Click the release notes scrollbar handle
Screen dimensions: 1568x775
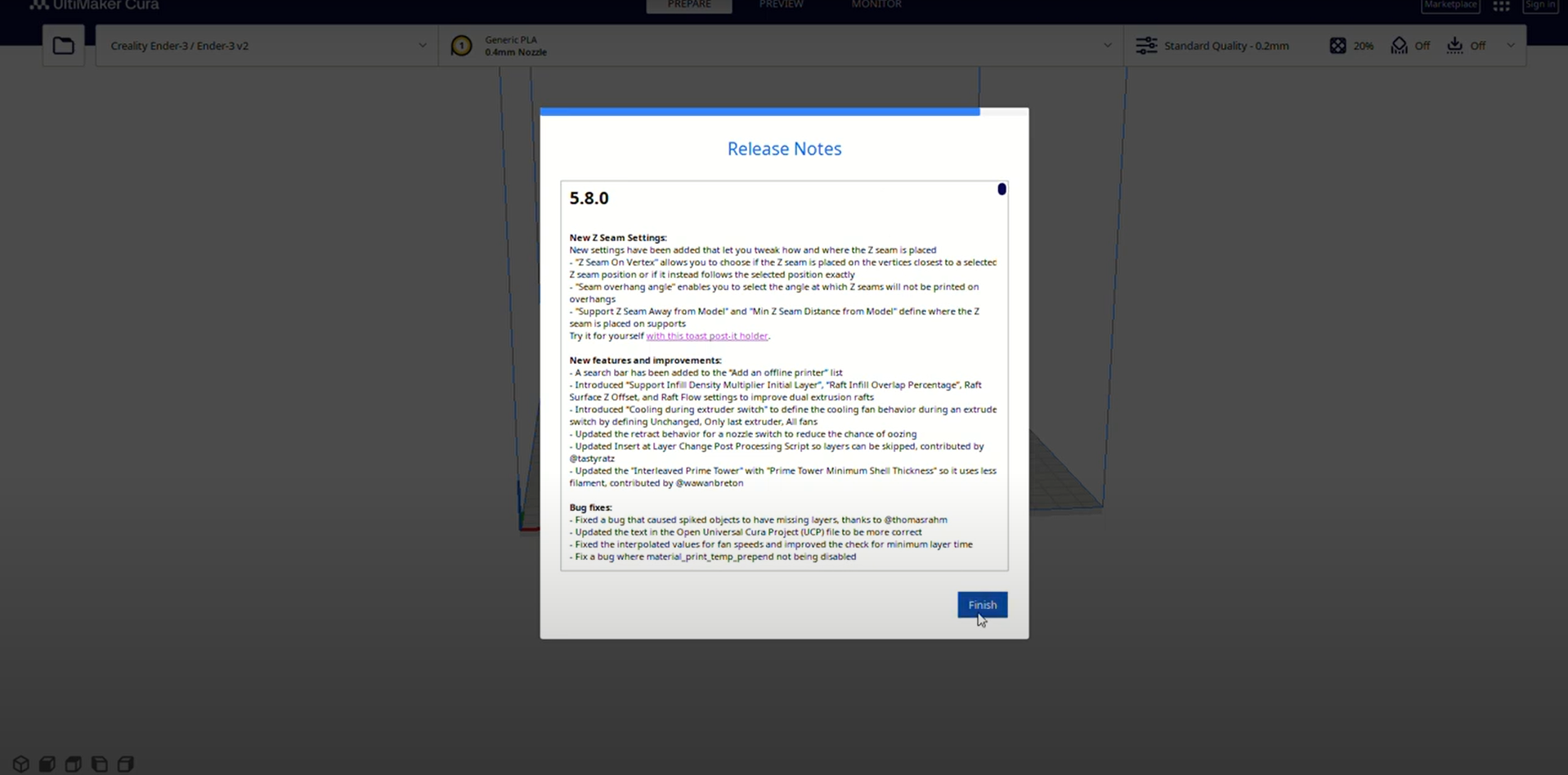1001,190
